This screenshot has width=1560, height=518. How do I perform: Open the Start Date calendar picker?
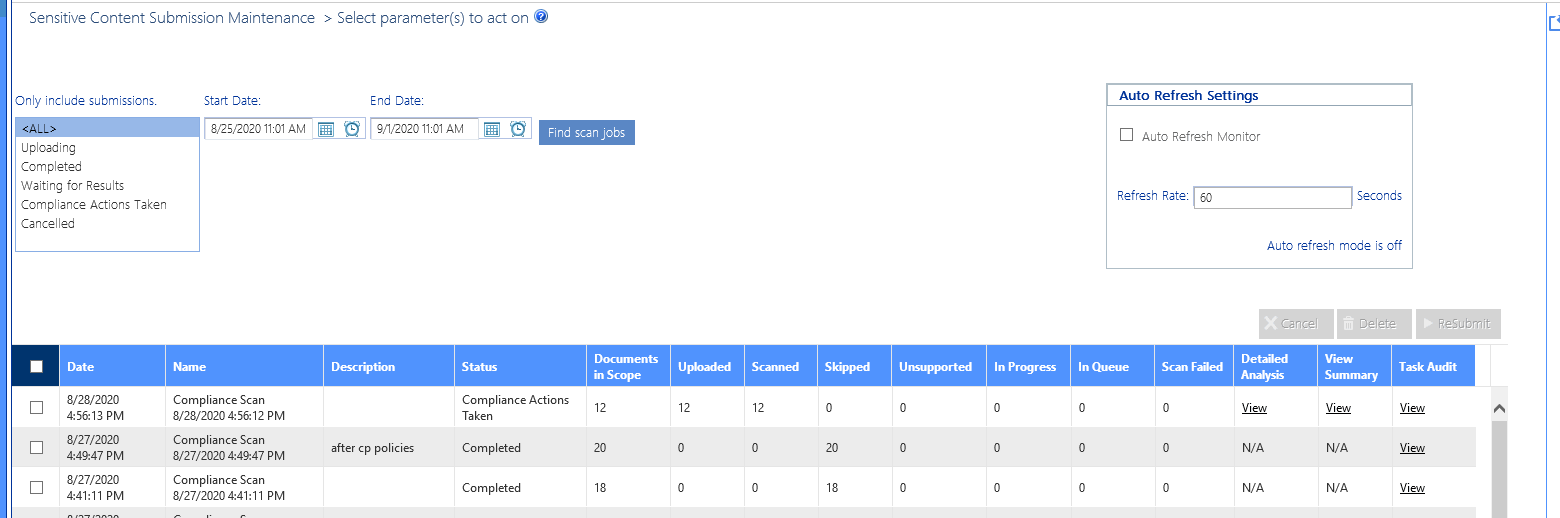coord(326,129)
